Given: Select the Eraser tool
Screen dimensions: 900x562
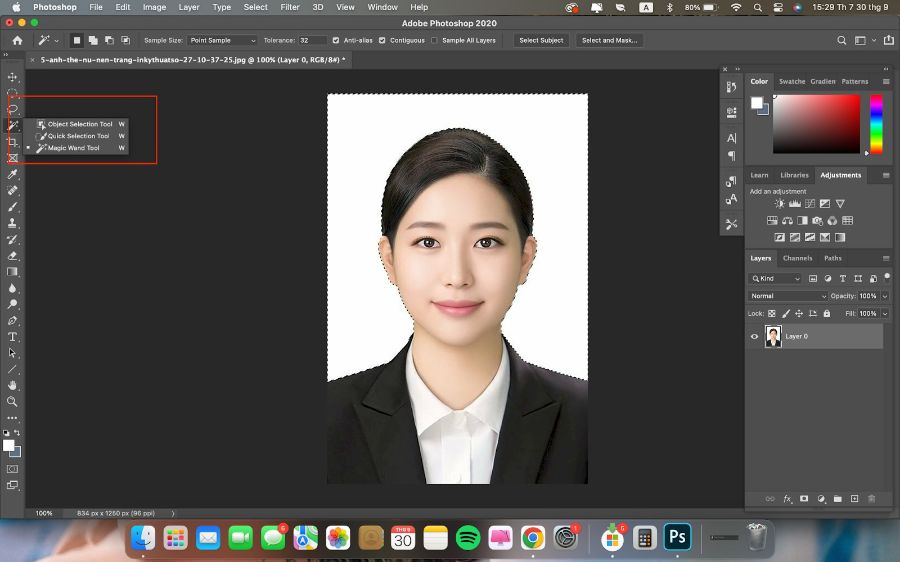Looking at the screenshot, I should pos(12,255).
